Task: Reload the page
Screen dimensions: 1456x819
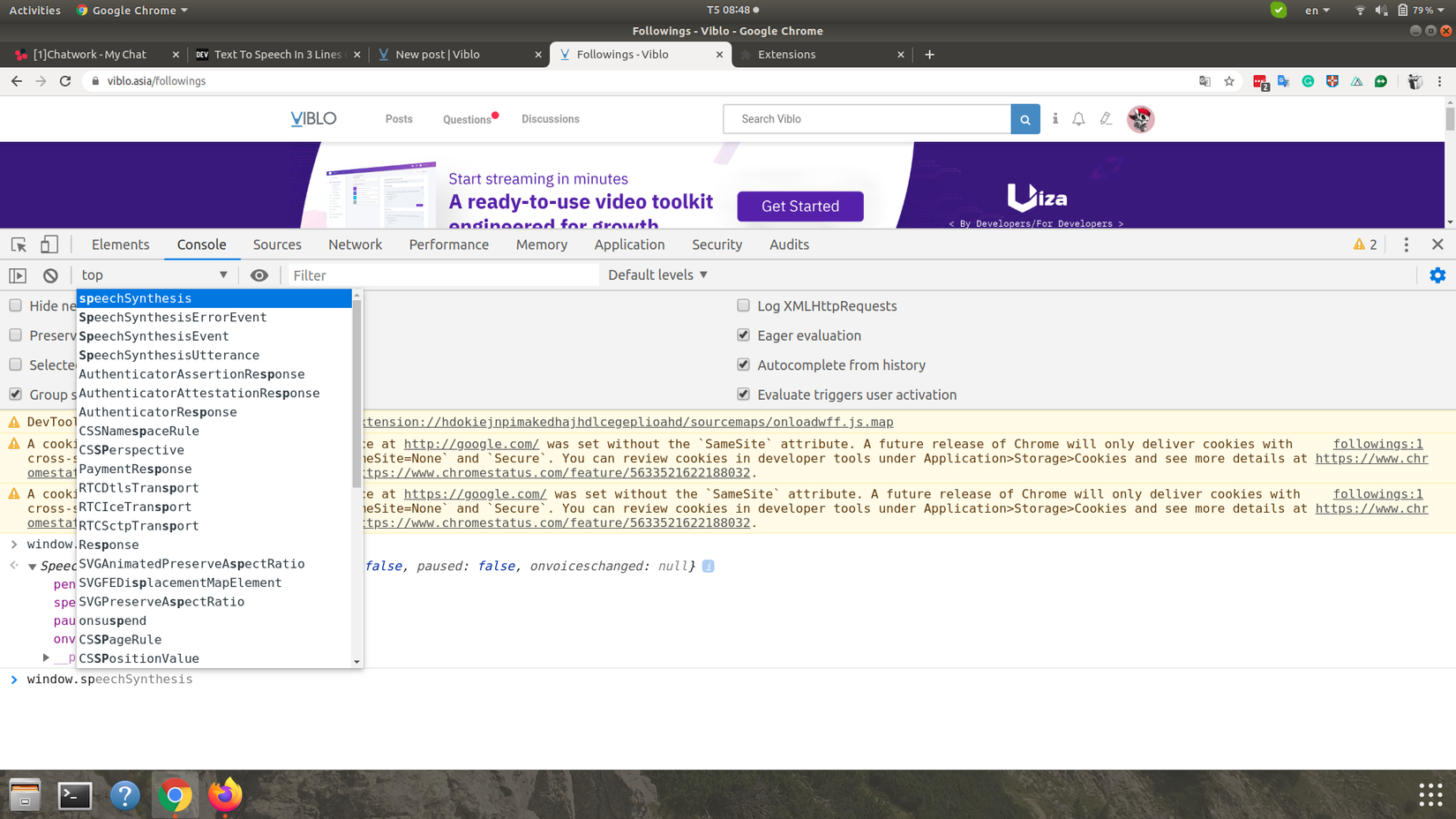Action: click(65, 81)
